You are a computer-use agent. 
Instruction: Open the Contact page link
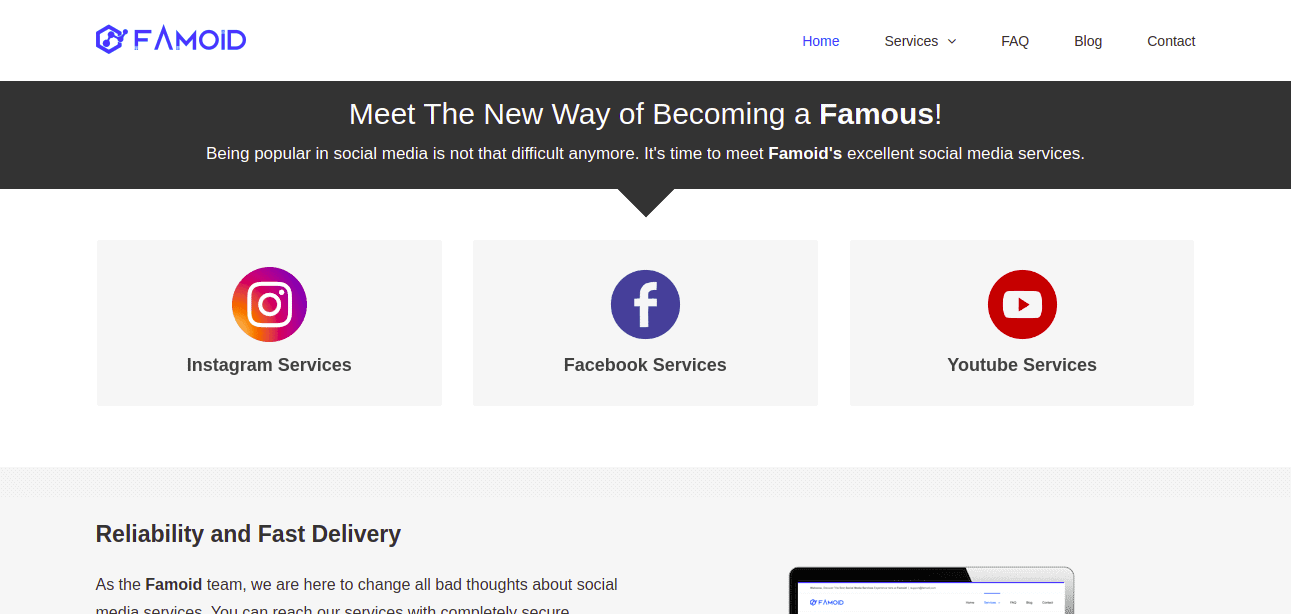1171,41
